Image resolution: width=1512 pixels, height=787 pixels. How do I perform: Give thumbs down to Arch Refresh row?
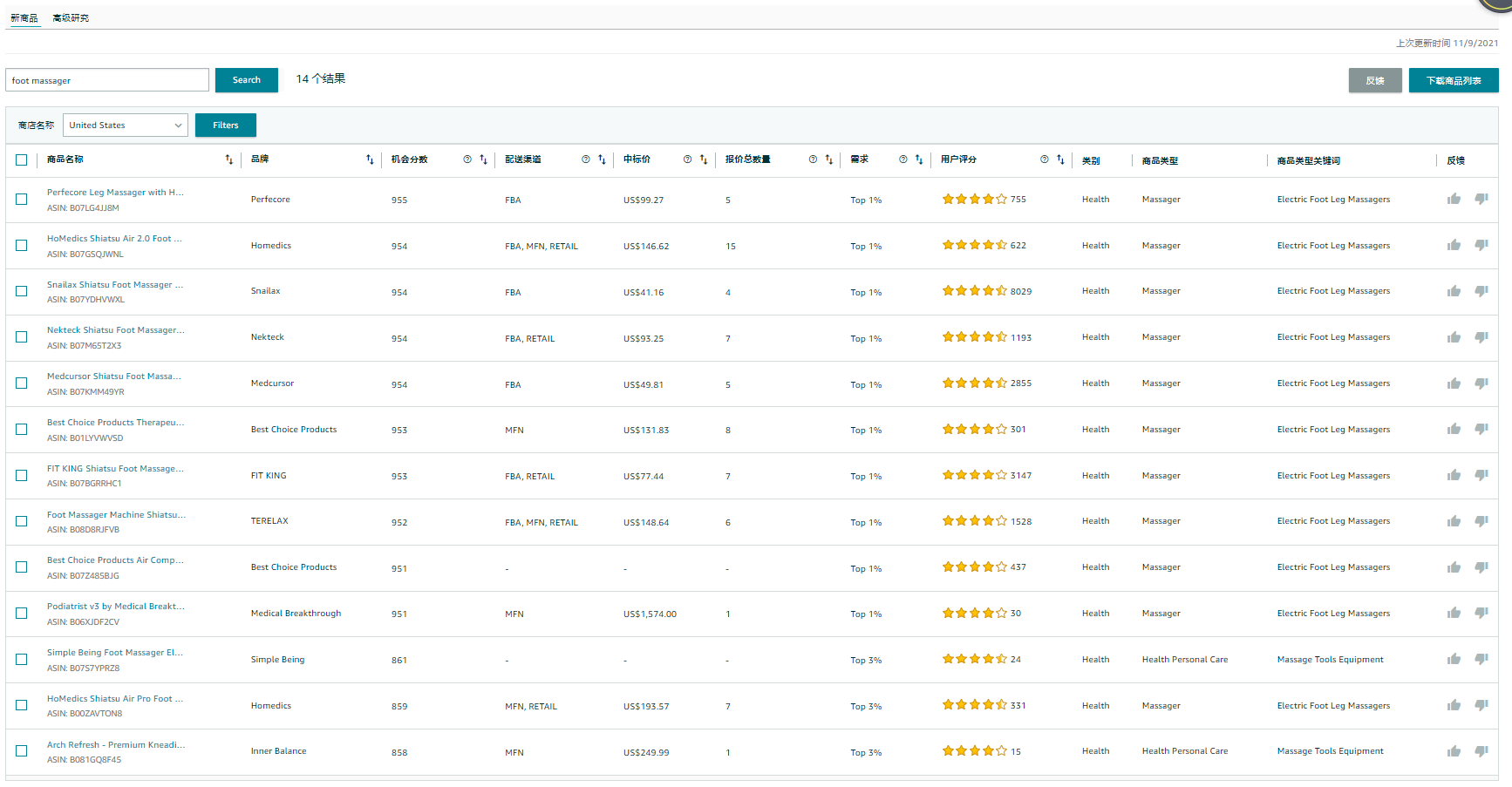tap(1481, 751)
